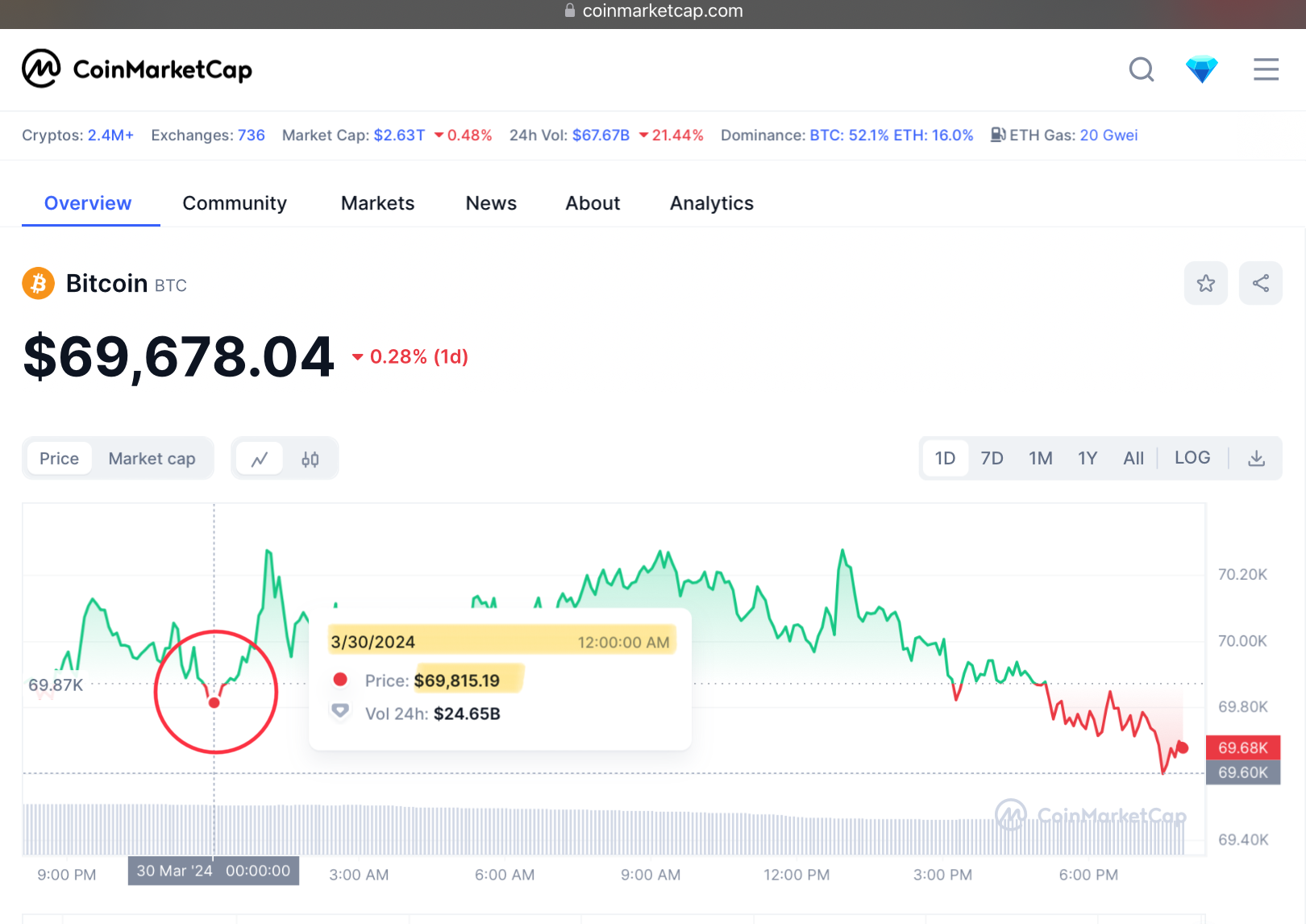Click the $69,678.04 price text
The width and height of the screenshot is (1306, 924).
(x=178, y=356)
